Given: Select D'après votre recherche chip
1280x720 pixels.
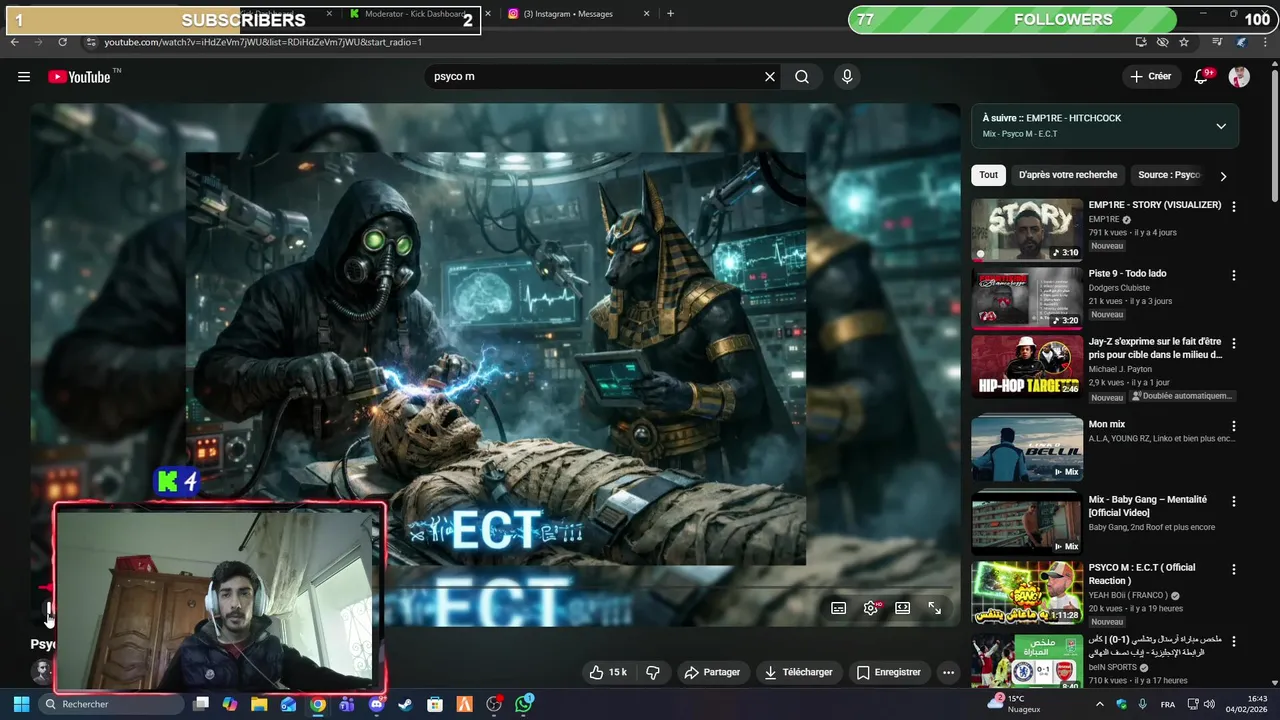Looking at the screenshot, I should point(1068,175).
